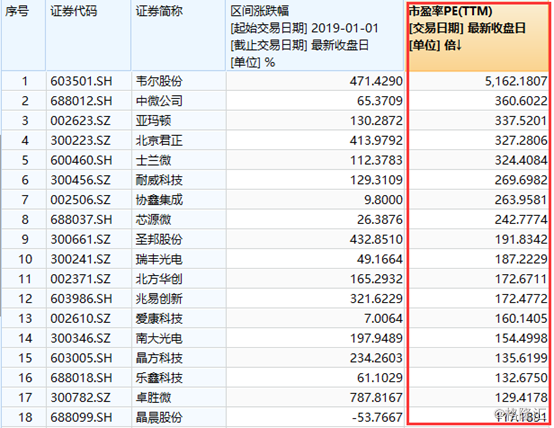Select the change value 321.6229
Image resolution: width=554 pixels, height=428 pixels.
coord(376,299)
